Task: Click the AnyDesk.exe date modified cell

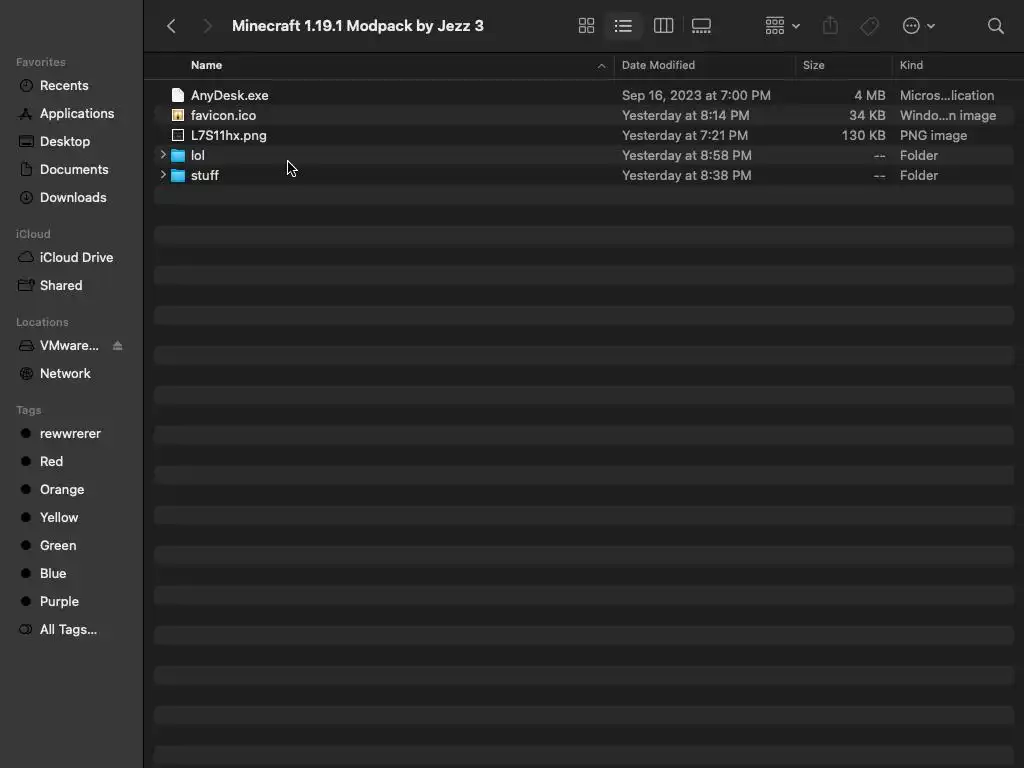Action: pyautogui.click(x=696, y=96)
